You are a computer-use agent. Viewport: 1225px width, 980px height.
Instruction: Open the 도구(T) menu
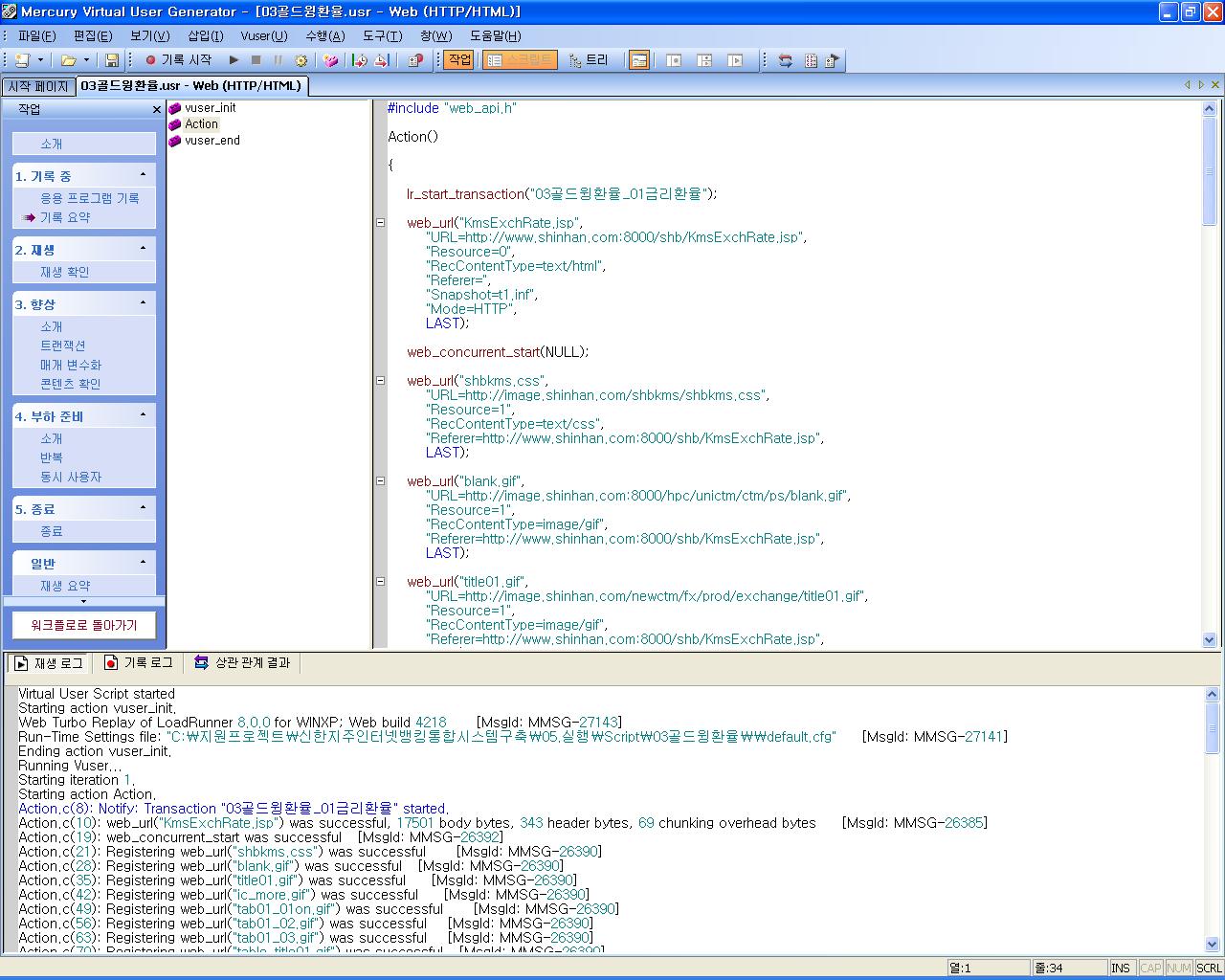(382, 35)
